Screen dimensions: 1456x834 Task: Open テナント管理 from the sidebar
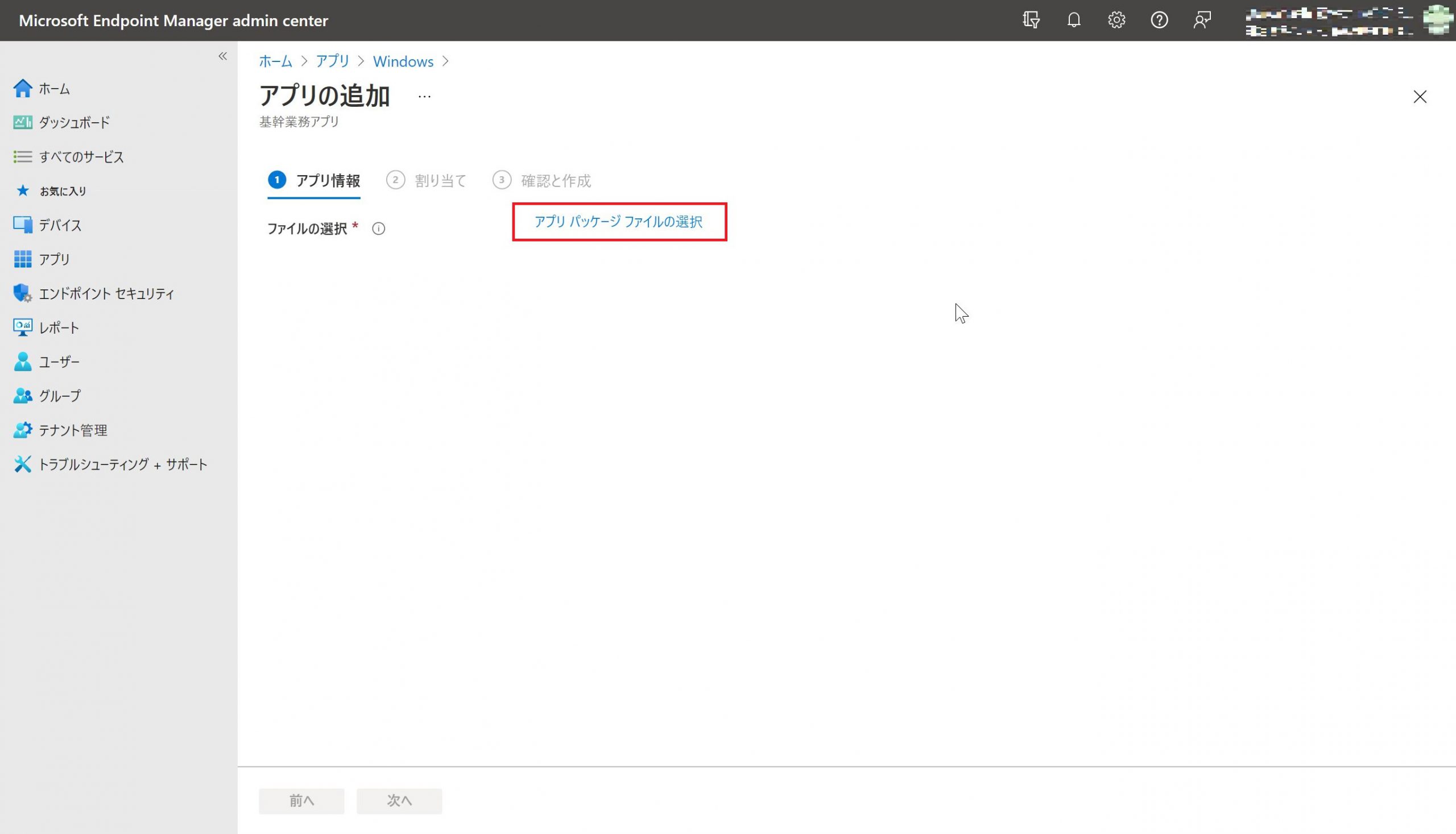click(72, 430)
